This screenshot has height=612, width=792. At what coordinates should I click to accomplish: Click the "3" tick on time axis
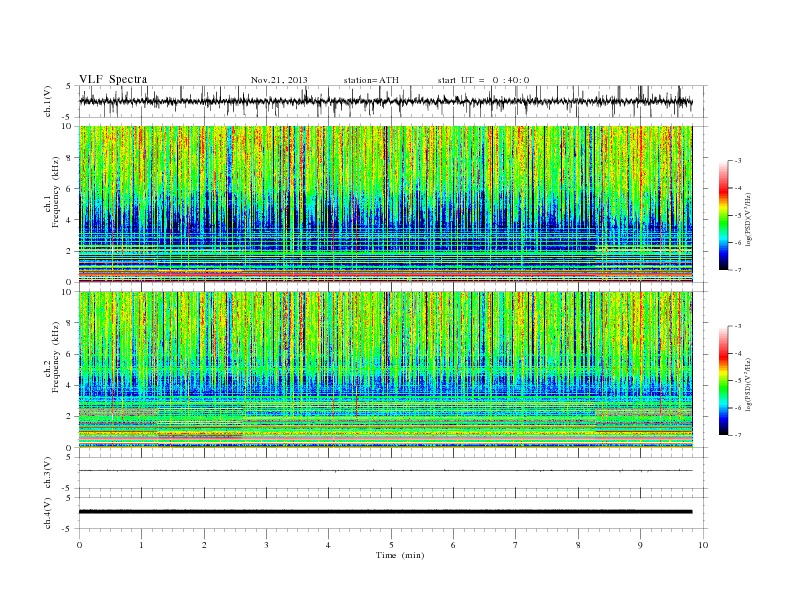(x=266, y=545)
